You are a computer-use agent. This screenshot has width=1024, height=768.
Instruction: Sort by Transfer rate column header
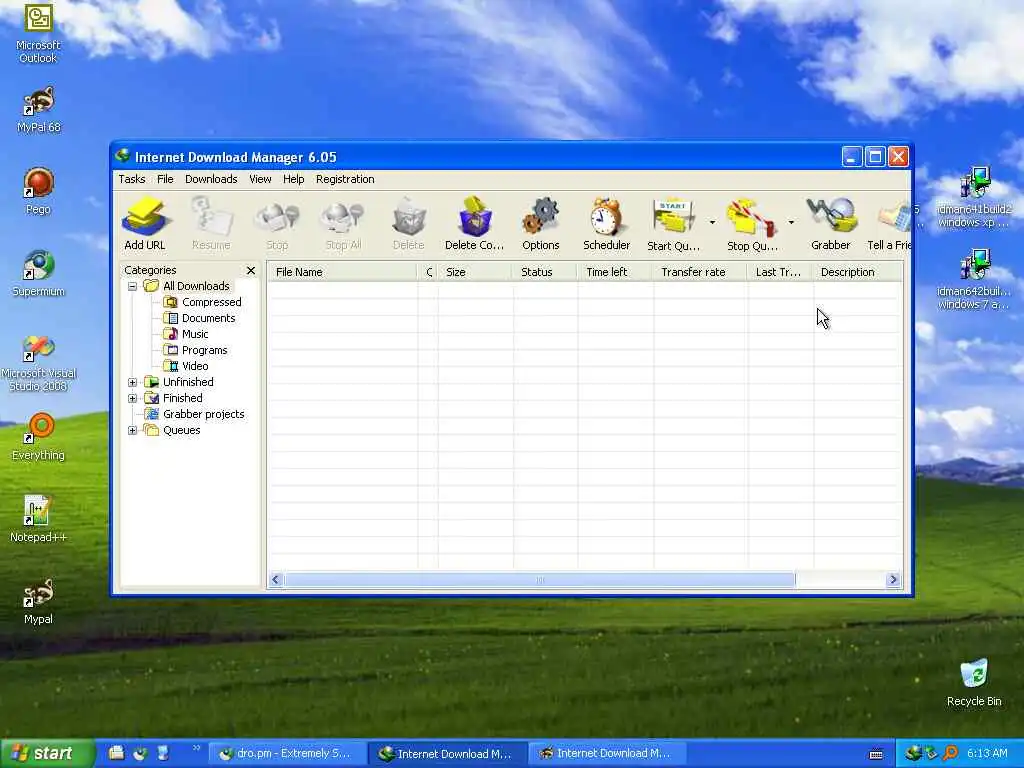pos(699,272)
